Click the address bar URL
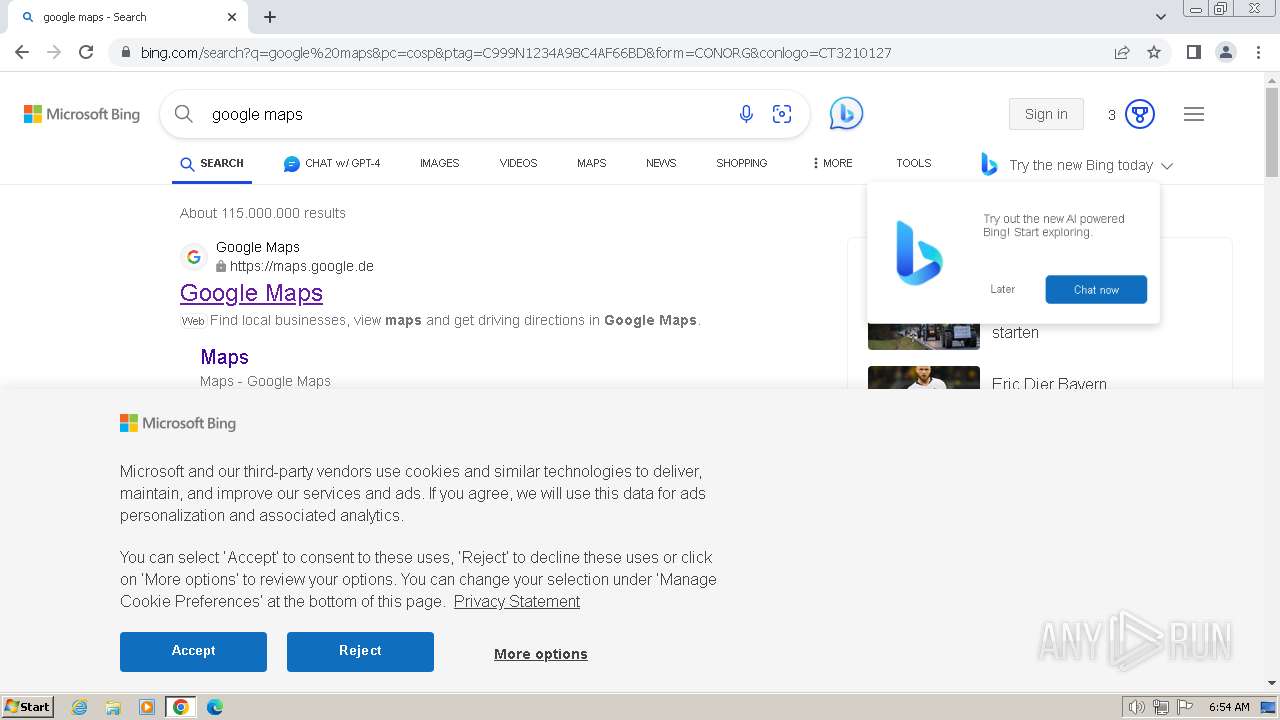 coord(516,52)
